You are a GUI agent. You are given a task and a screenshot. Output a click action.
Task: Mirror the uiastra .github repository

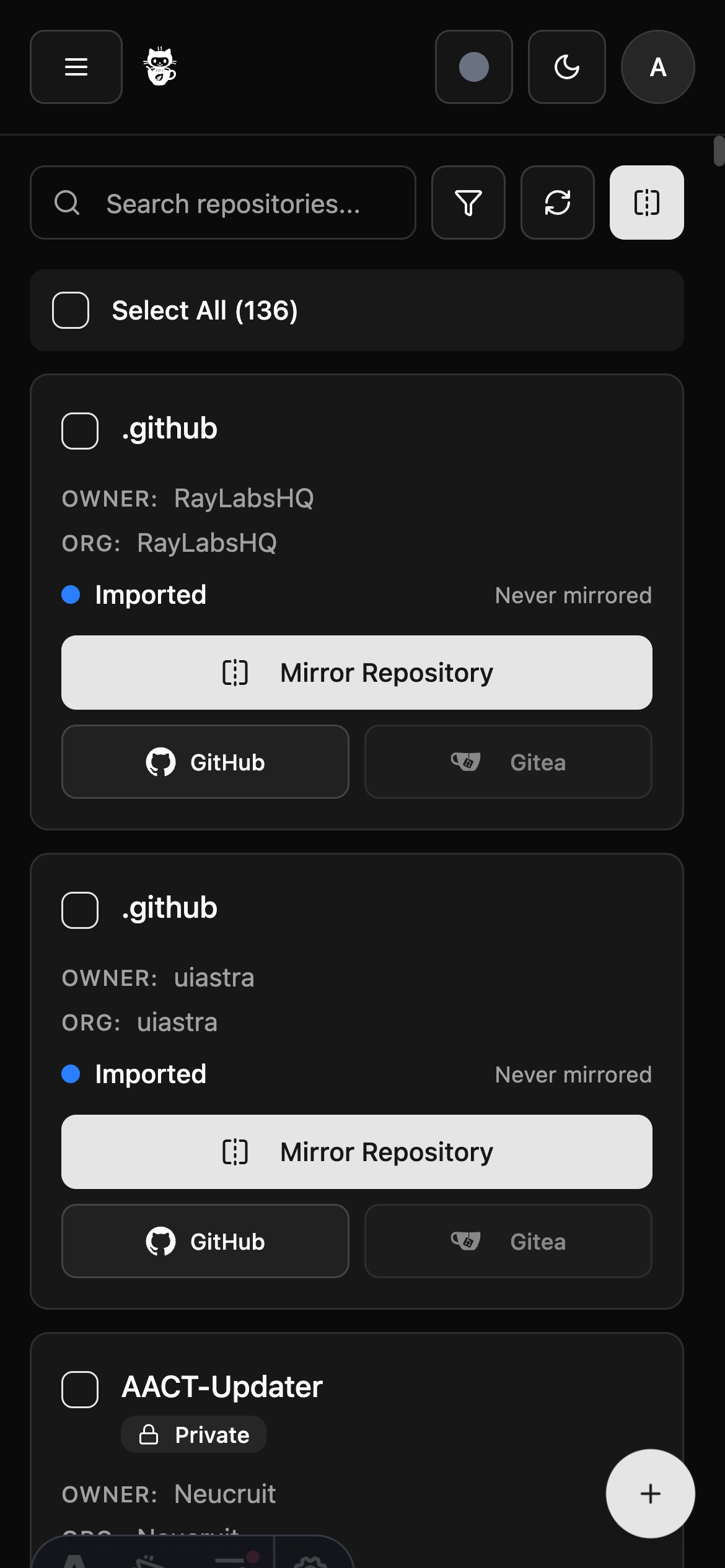[356, 1151]
